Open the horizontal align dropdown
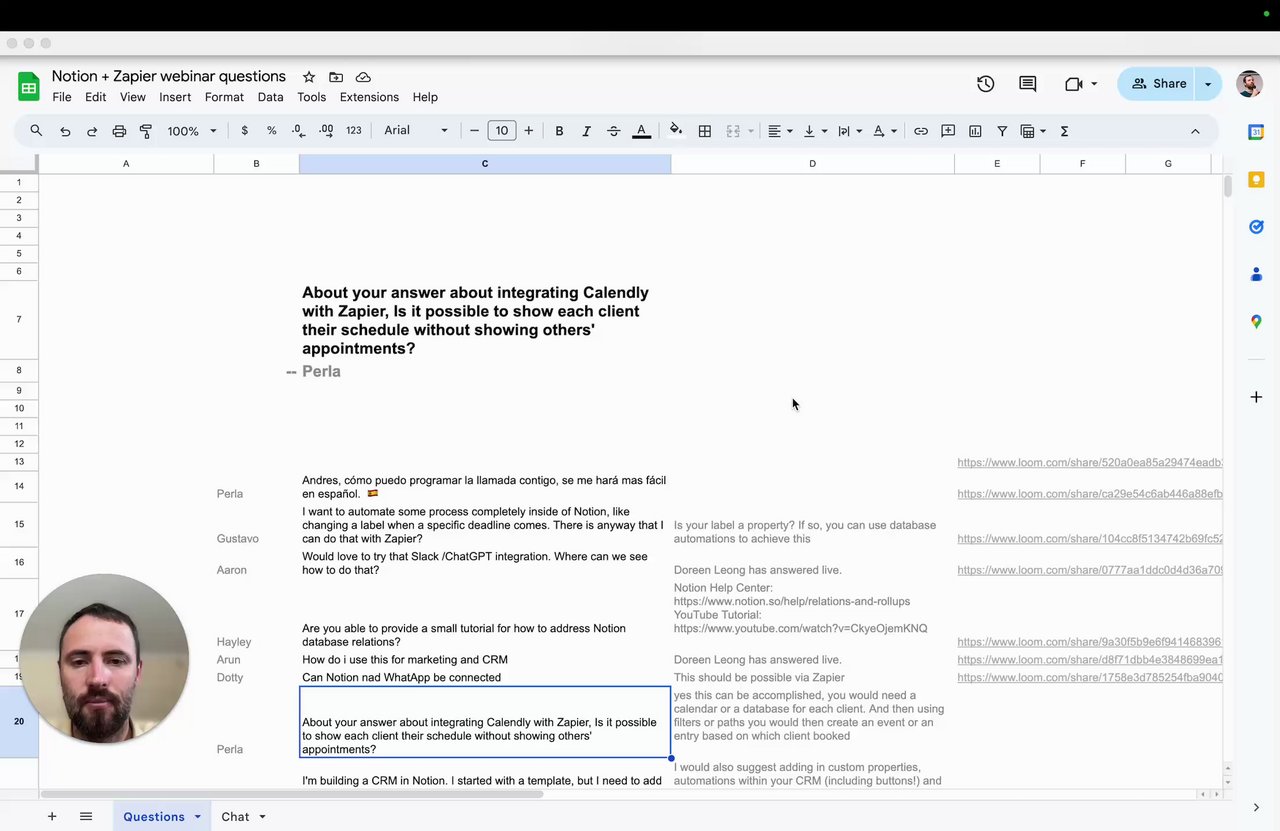This screenshot has width=1280, height=831. [780, 131]
